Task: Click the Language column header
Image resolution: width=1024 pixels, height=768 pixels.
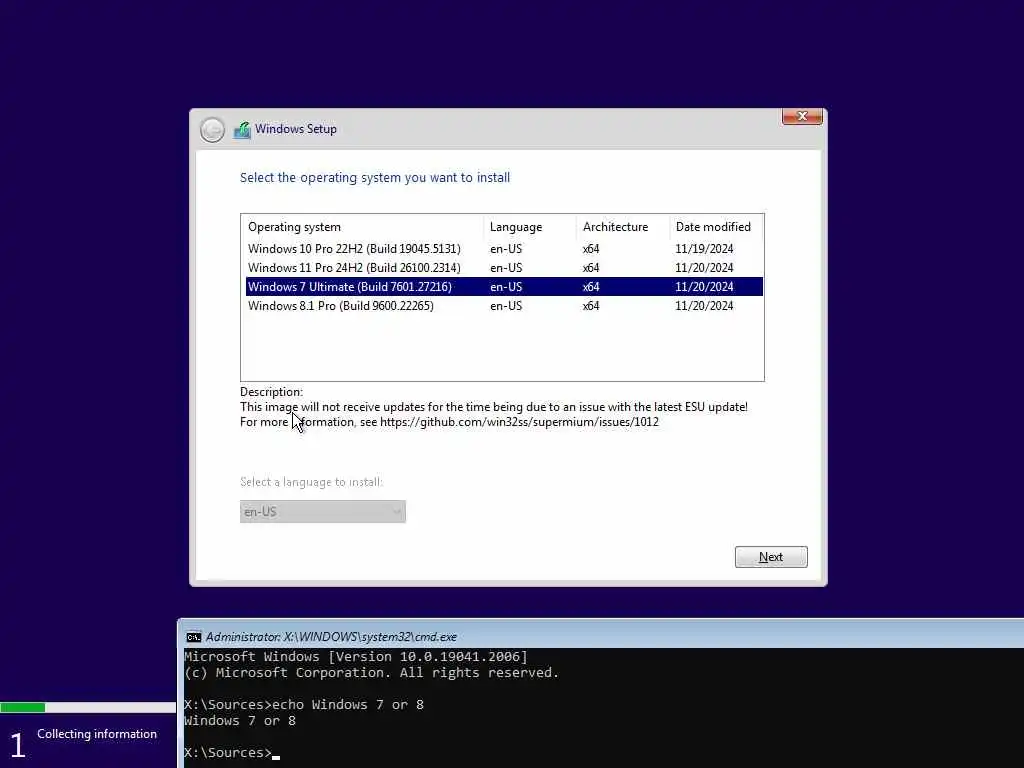Action: tap(530, 227)
